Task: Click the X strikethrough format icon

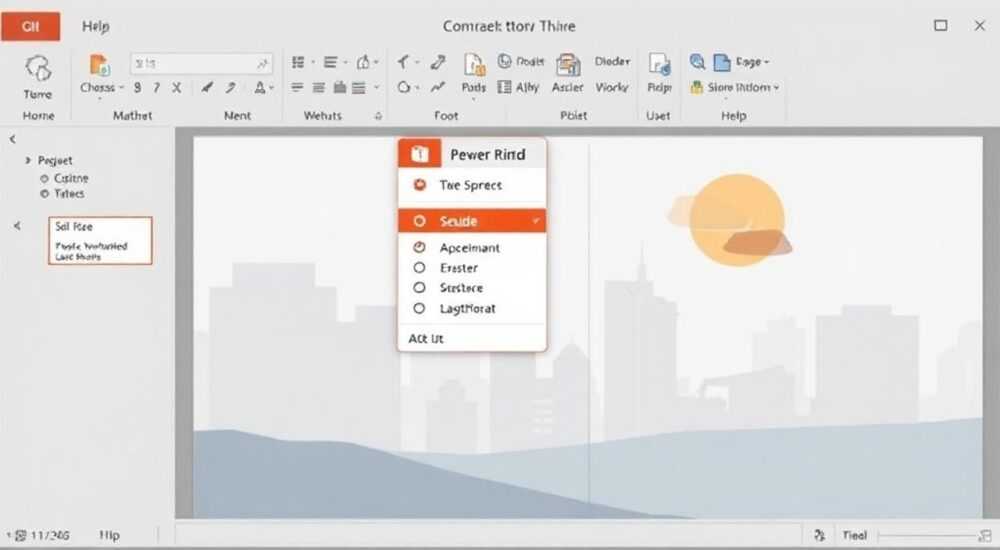Action: 177,88
